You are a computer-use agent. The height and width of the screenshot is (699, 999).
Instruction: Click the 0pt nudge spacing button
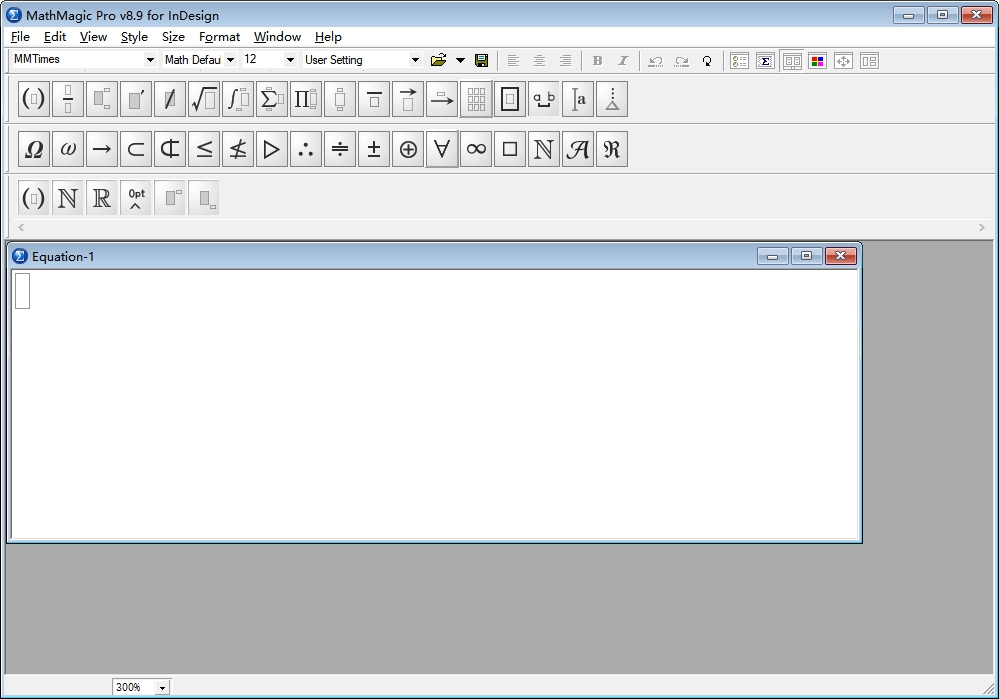(136, 198)
